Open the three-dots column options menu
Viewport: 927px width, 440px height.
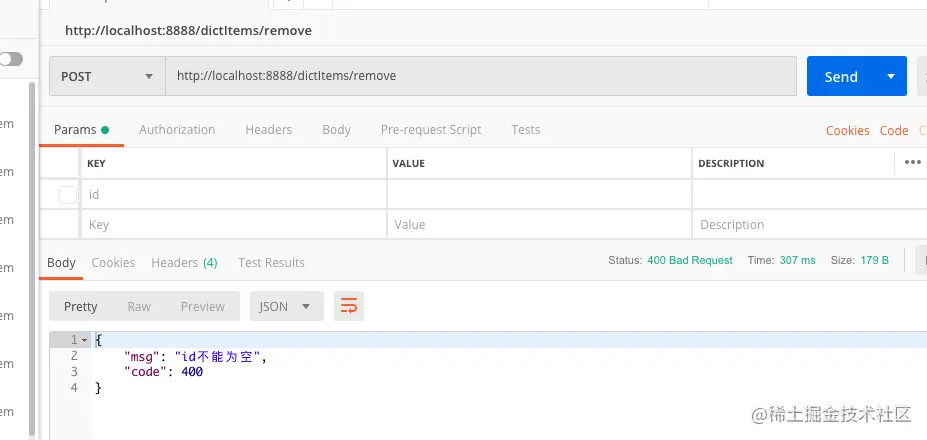(x=912, y=162)
